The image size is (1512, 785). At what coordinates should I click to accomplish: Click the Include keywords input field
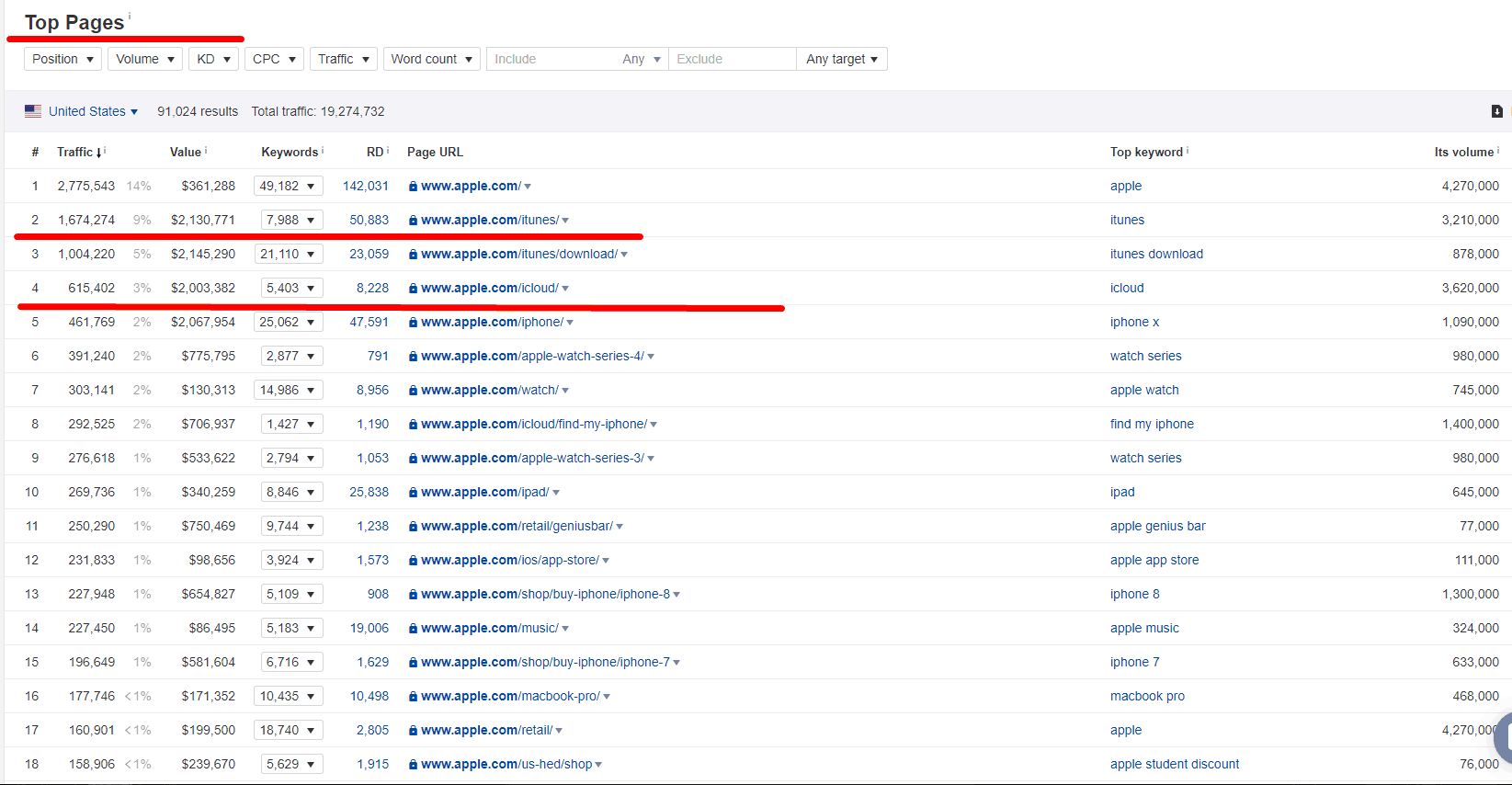(551, 59)
